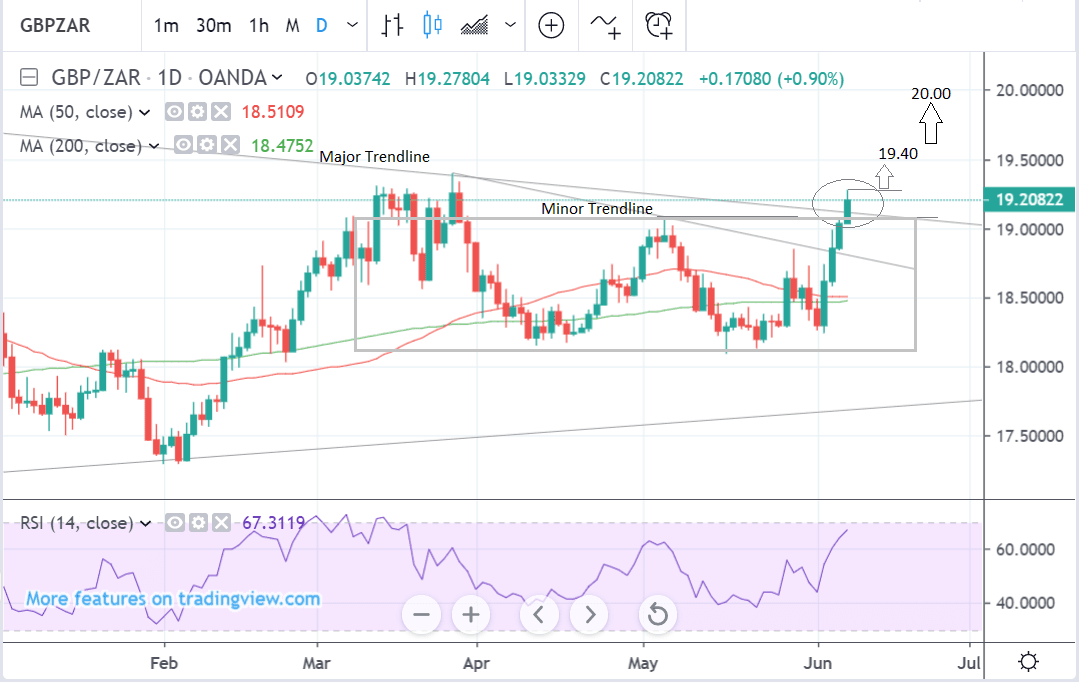Image resolution: width=1079 pixels, height=682 pixels.
Task: Open 'More features on tradingview.com' link
Action: (x=173, y=599)
